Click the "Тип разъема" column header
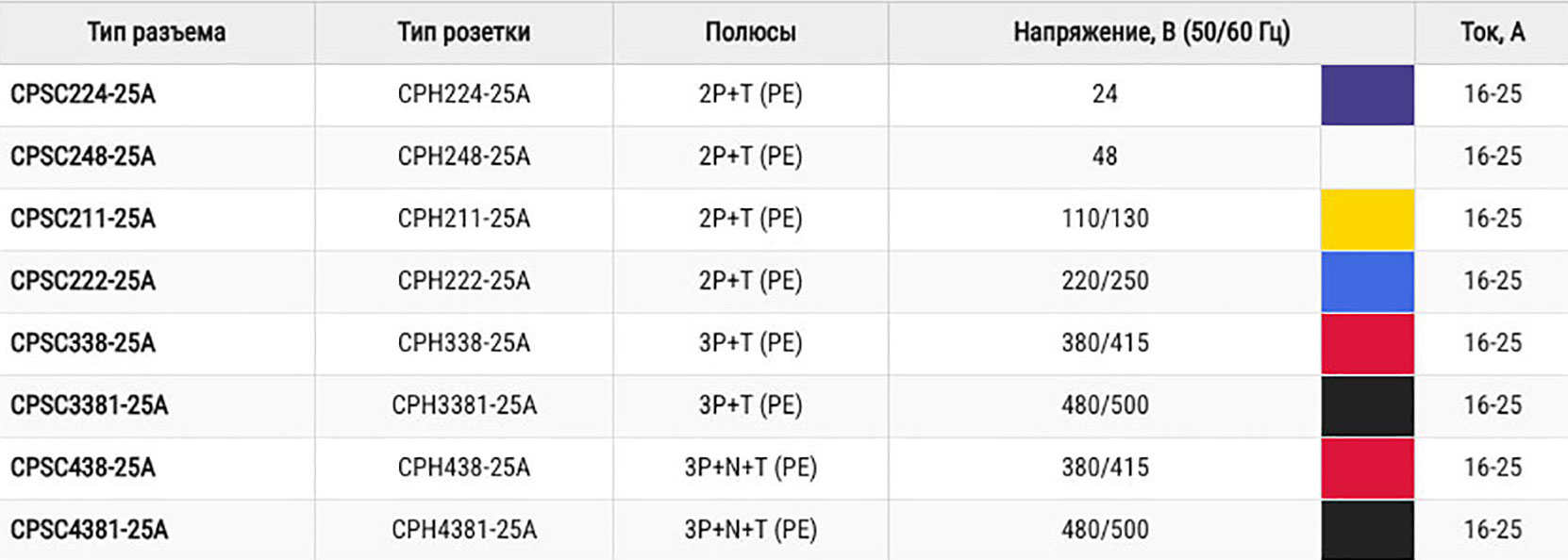This screenshot has width=1568, height=560. pyautogui.click(x=157, y=32)
